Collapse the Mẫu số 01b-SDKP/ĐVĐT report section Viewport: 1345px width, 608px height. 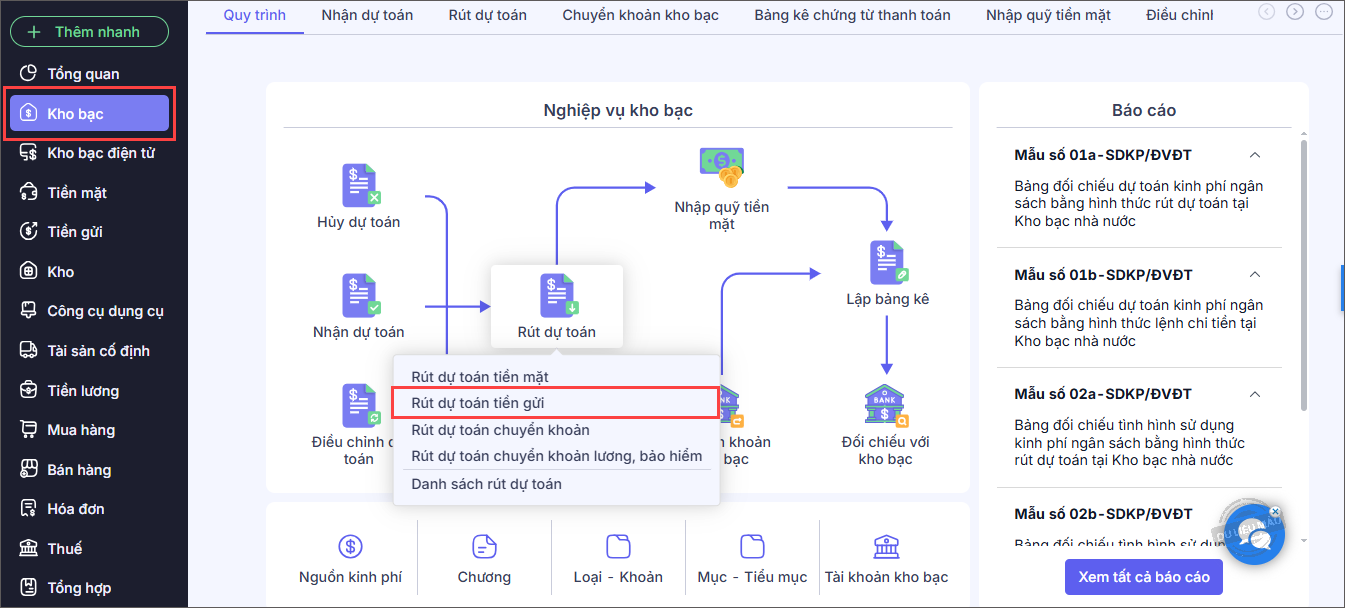1255,275
